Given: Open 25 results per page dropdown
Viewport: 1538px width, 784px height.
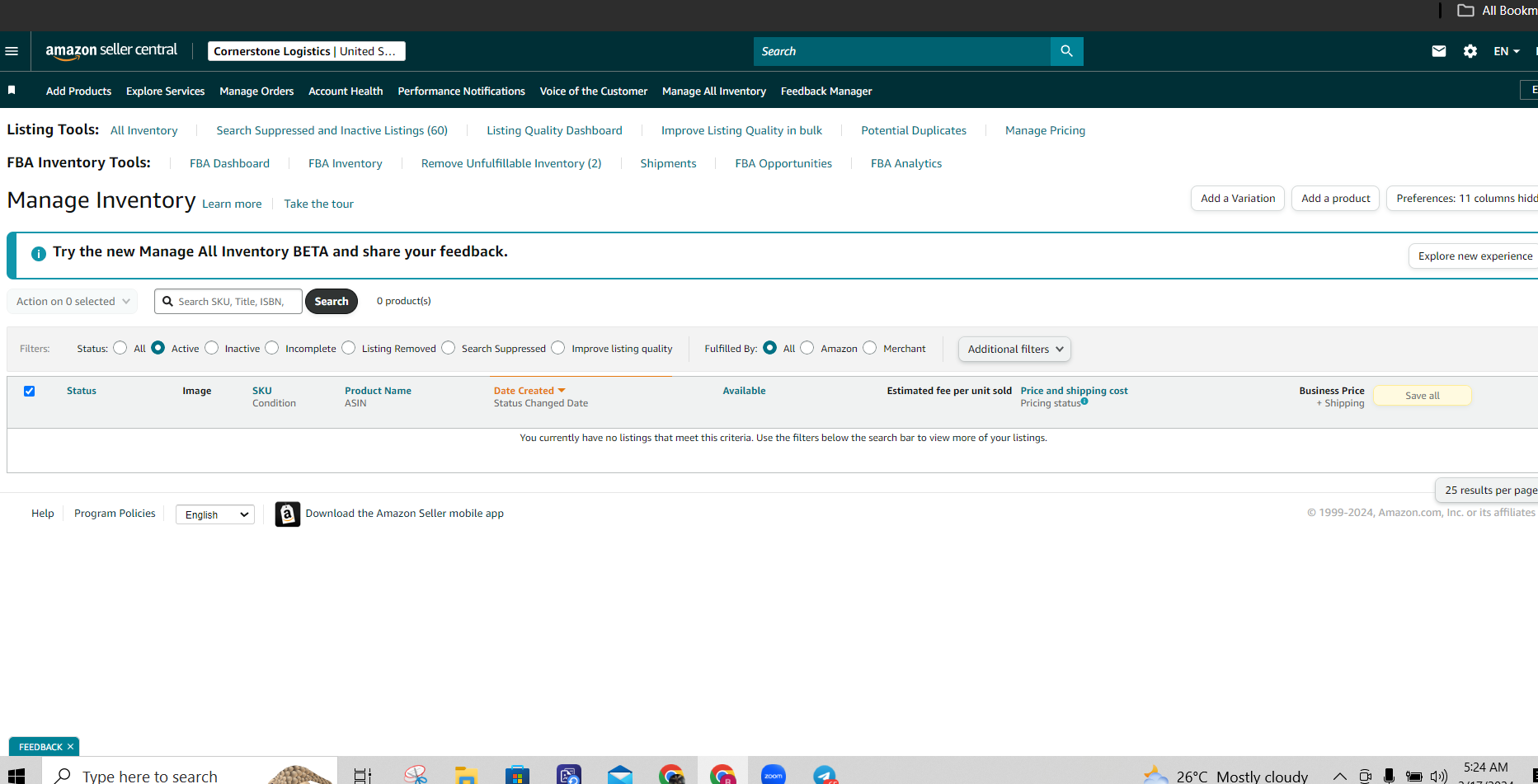Looking at the screenshot, I should pyautogui.click(x=1487, y=490).
